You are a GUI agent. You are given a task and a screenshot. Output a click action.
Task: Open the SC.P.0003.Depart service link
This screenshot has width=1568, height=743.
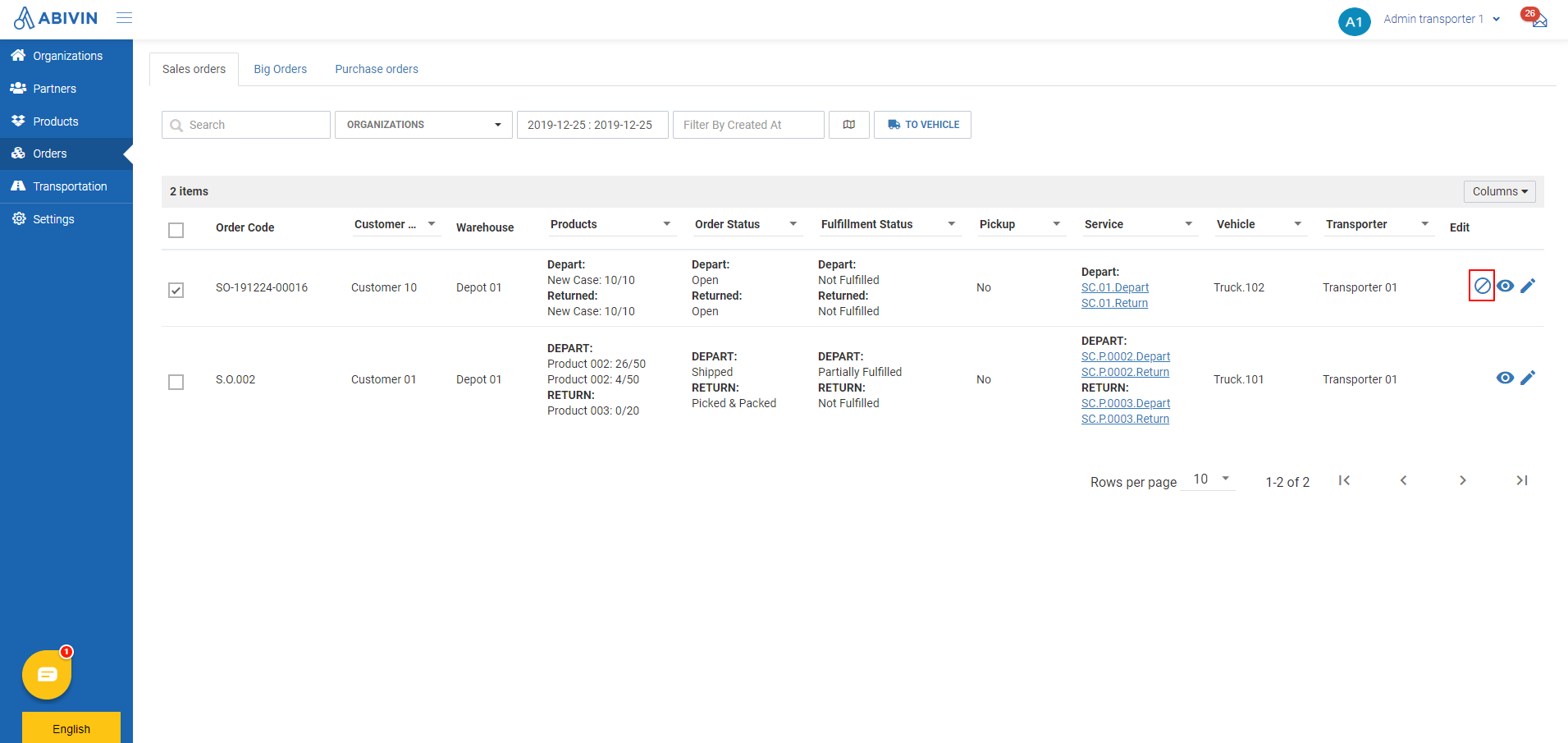[1125, 403]
